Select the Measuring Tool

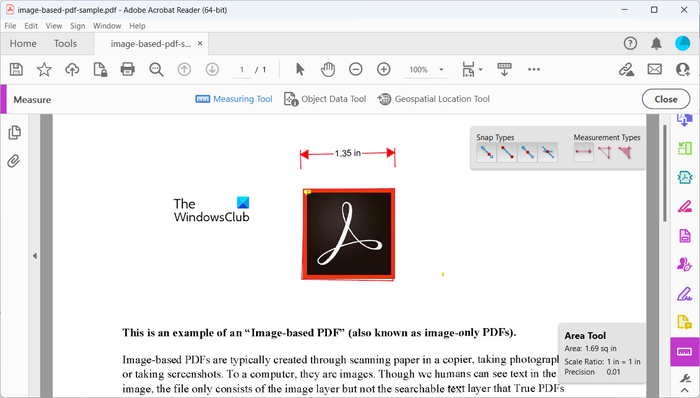234,99
